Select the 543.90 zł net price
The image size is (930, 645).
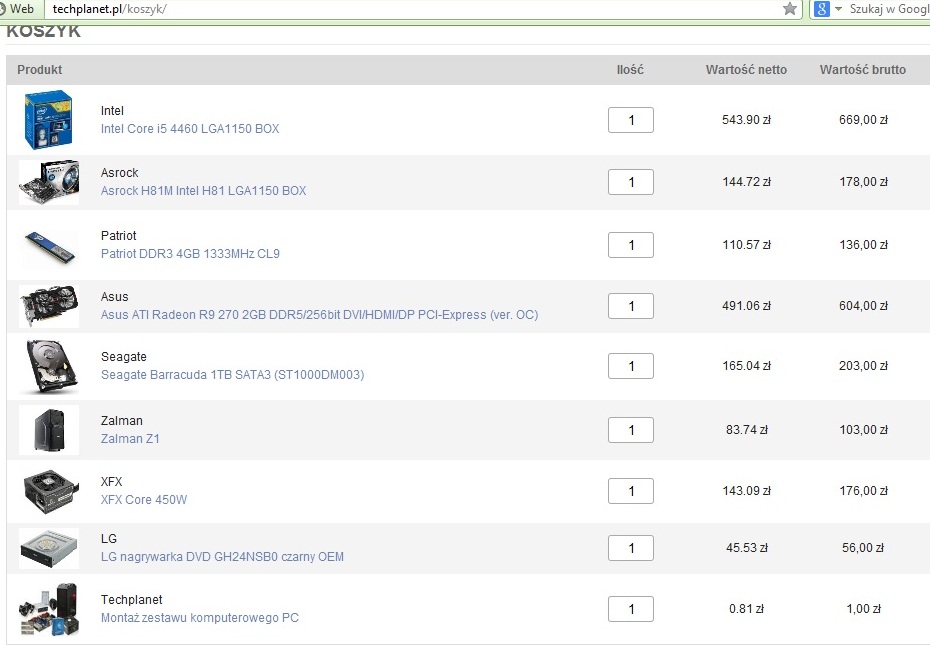pos(746,120)
